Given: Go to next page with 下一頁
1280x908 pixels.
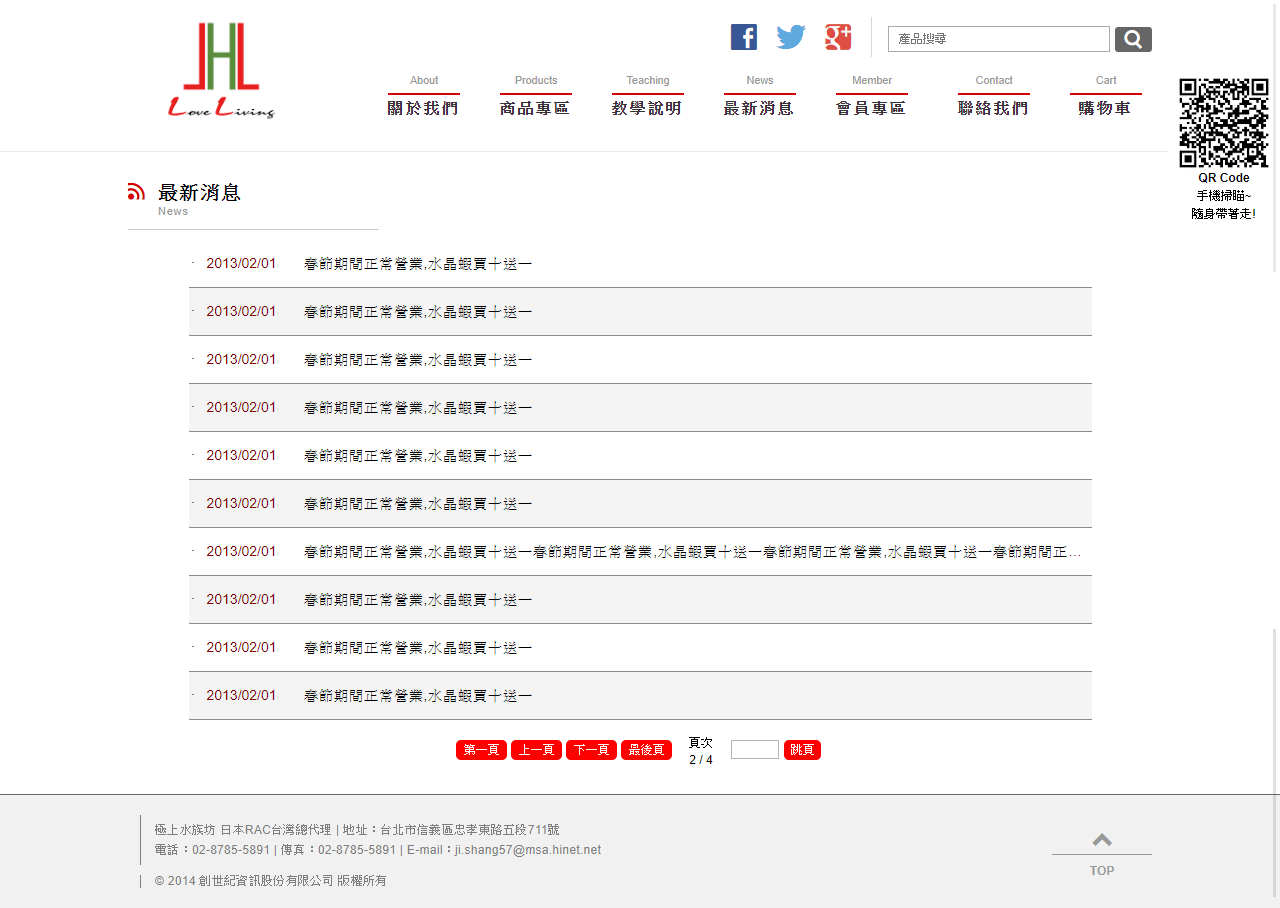Looking at the screenshot, I should 591,750.
